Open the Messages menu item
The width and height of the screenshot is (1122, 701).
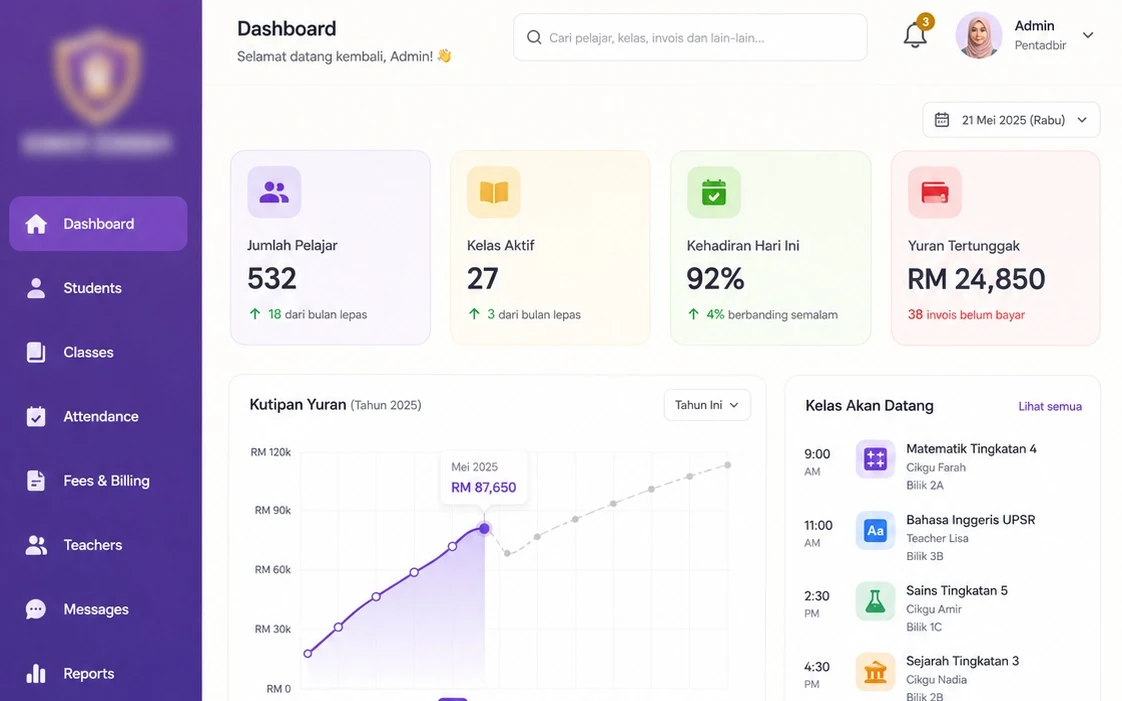click(98, 609)
